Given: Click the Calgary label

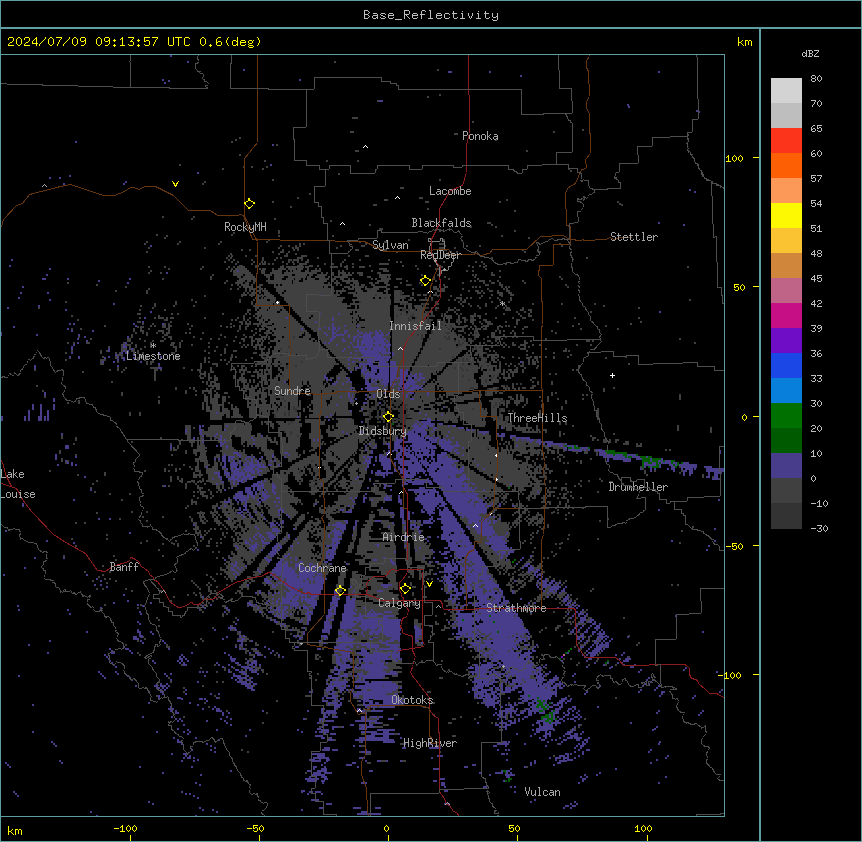Looking at the screenshot, I should (x=400, y=603).
